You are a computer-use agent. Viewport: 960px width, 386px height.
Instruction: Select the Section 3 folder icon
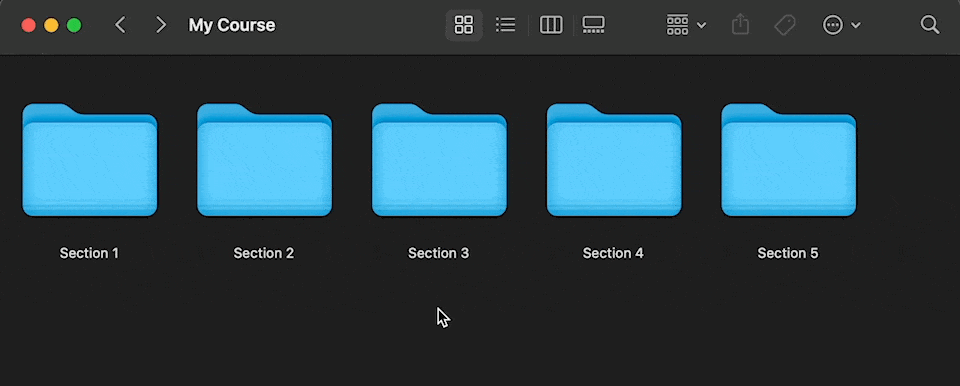coord(439,160)
